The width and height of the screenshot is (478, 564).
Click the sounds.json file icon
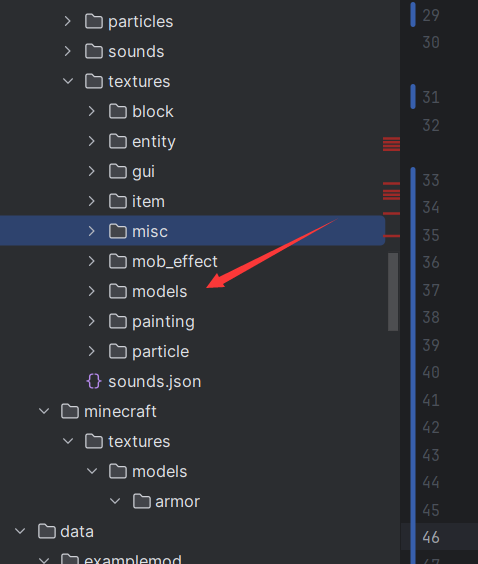click(x=94, y=381)
